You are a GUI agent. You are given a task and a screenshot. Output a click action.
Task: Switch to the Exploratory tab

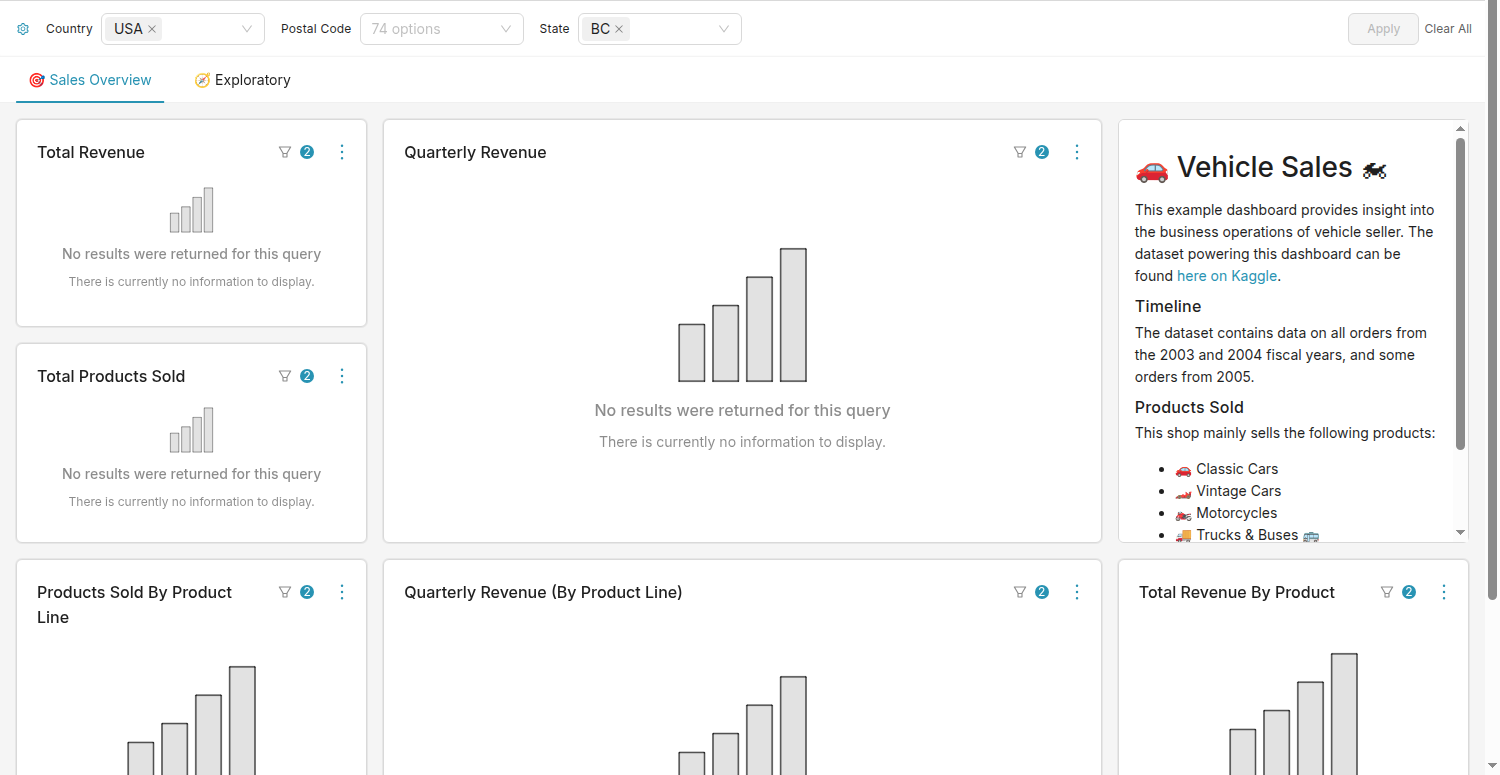pyautogui.click(x=243, y=80)
